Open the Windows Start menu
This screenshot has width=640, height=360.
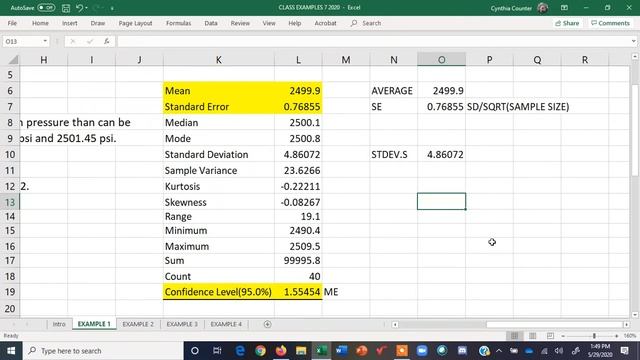coord(11,351)
